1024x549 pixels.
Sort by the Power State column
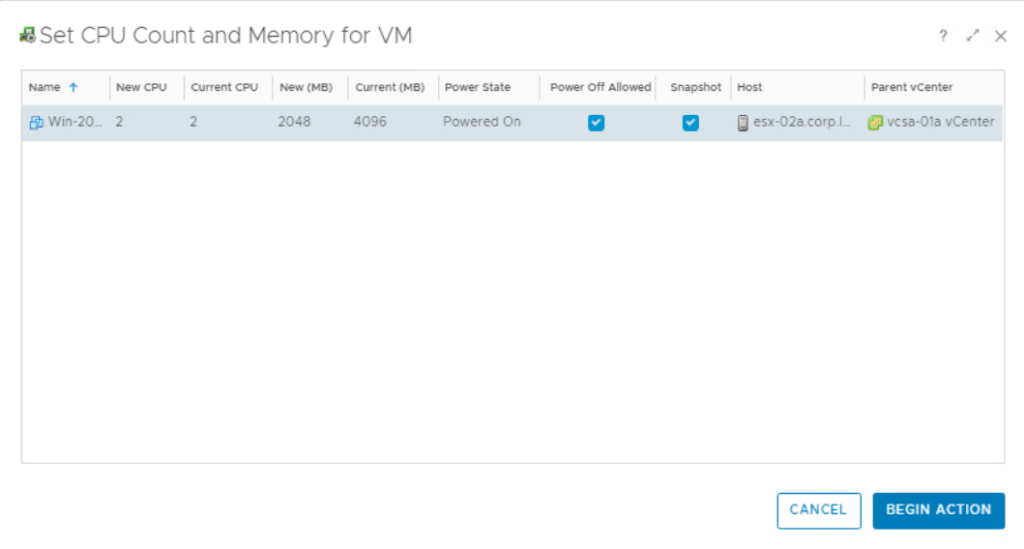point(477,88)
